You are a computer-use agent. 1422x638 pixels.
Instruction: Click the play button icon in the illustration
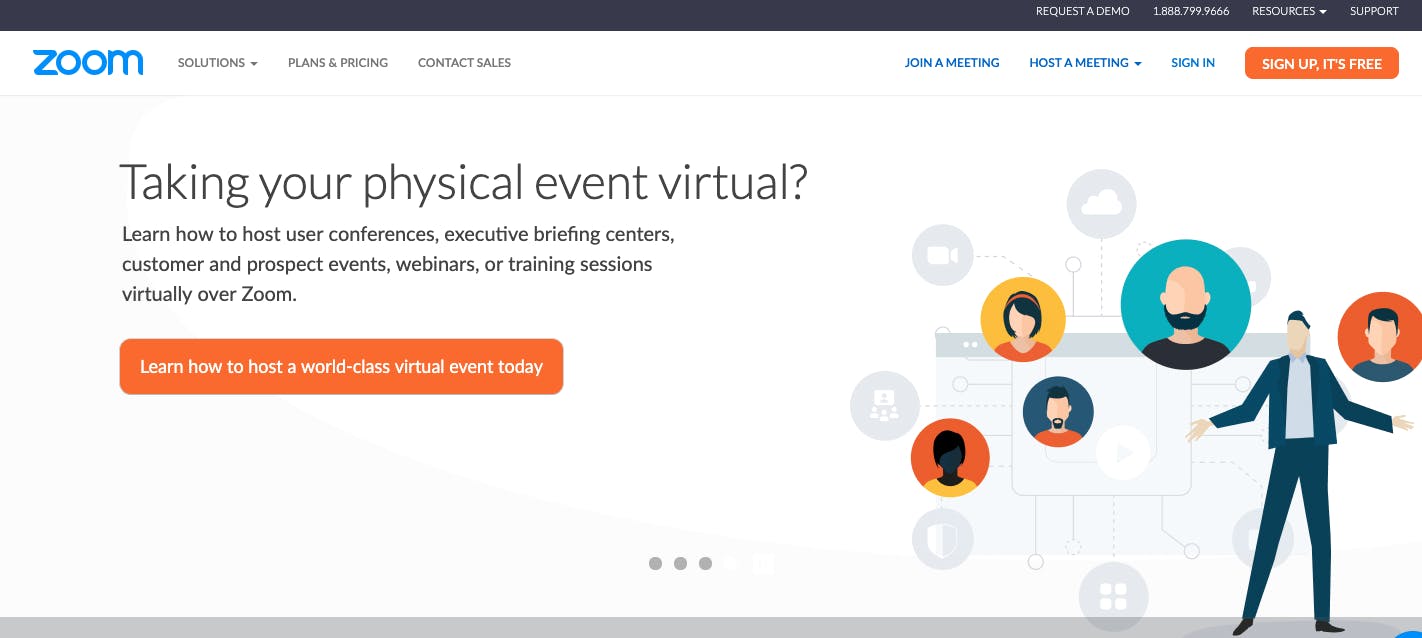(1123, 453)
